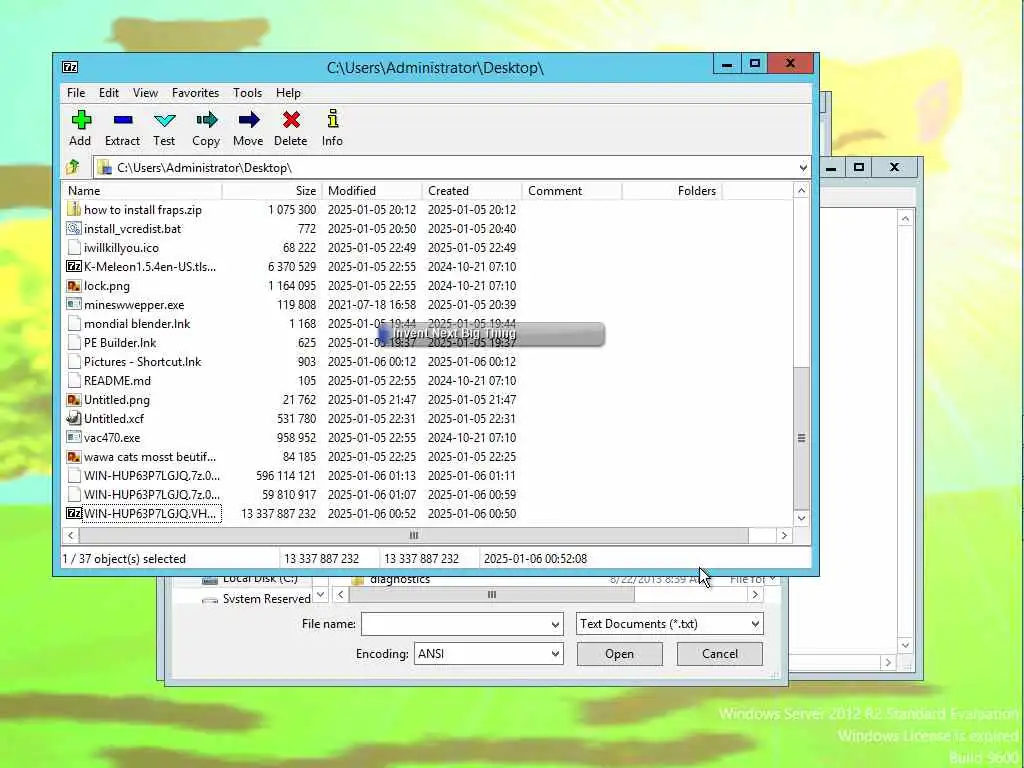Go up one folder with the arrow icon
The height and width of the screenshot is (768, 1024).
[73, 167]
